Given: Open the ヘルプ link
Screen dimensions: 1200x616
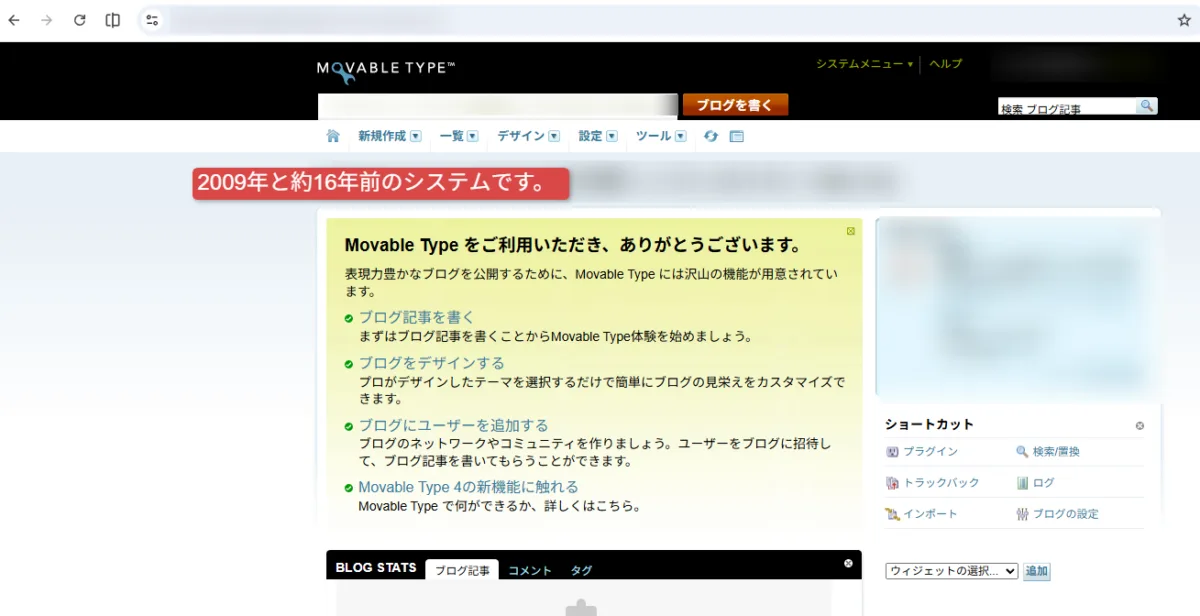Looking at the screenshot, I should (x=945, y=64).
